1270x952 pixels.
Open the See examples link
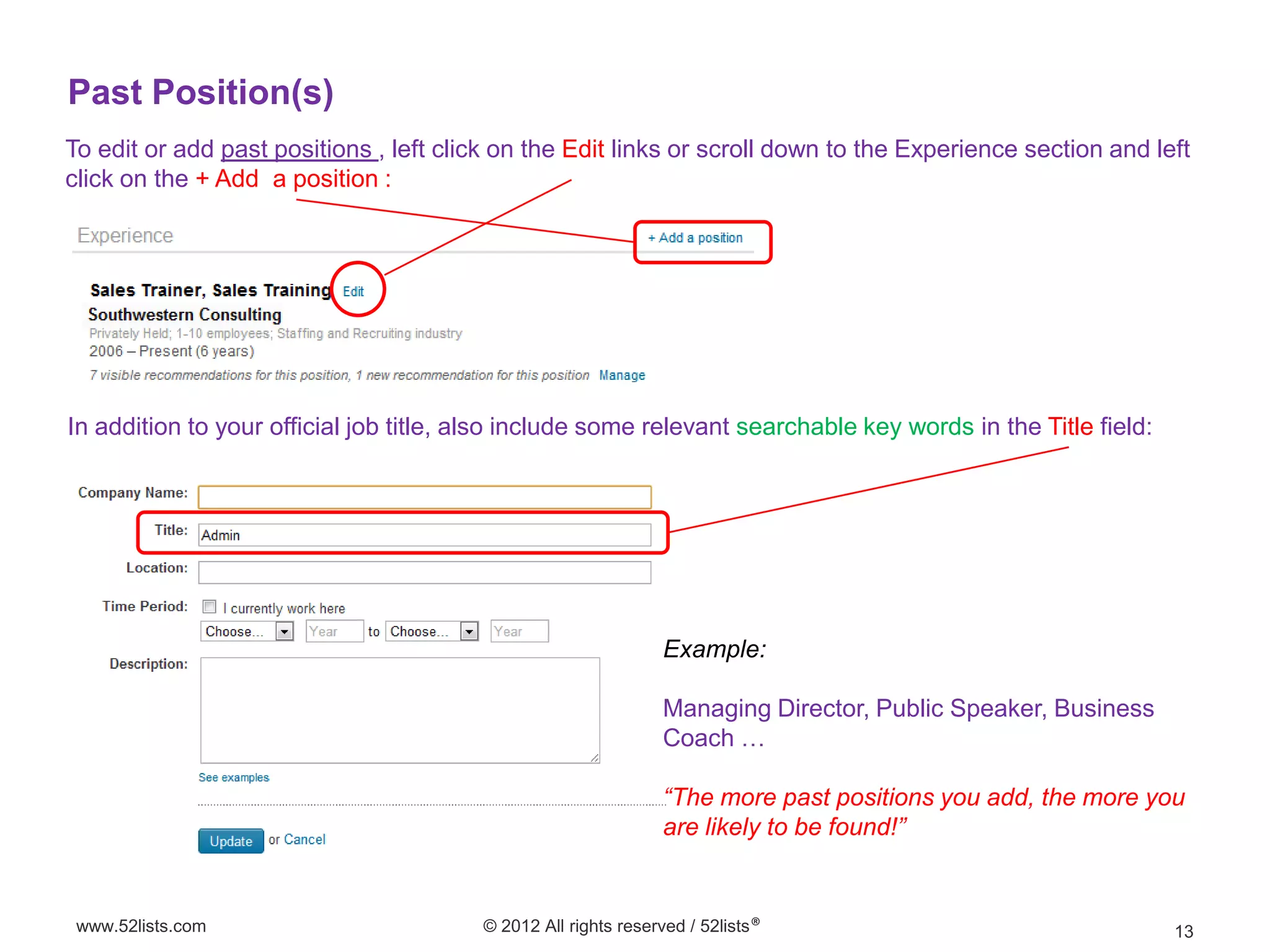[x=234, y=777]
